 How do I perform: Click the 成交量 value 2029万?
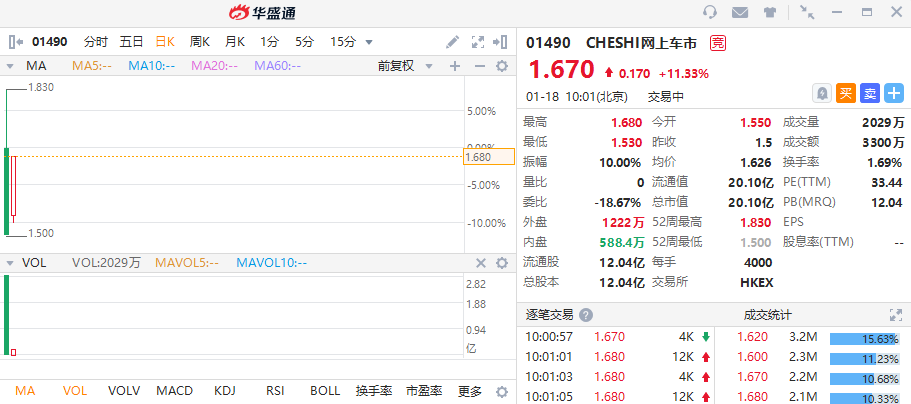[883, 123]
